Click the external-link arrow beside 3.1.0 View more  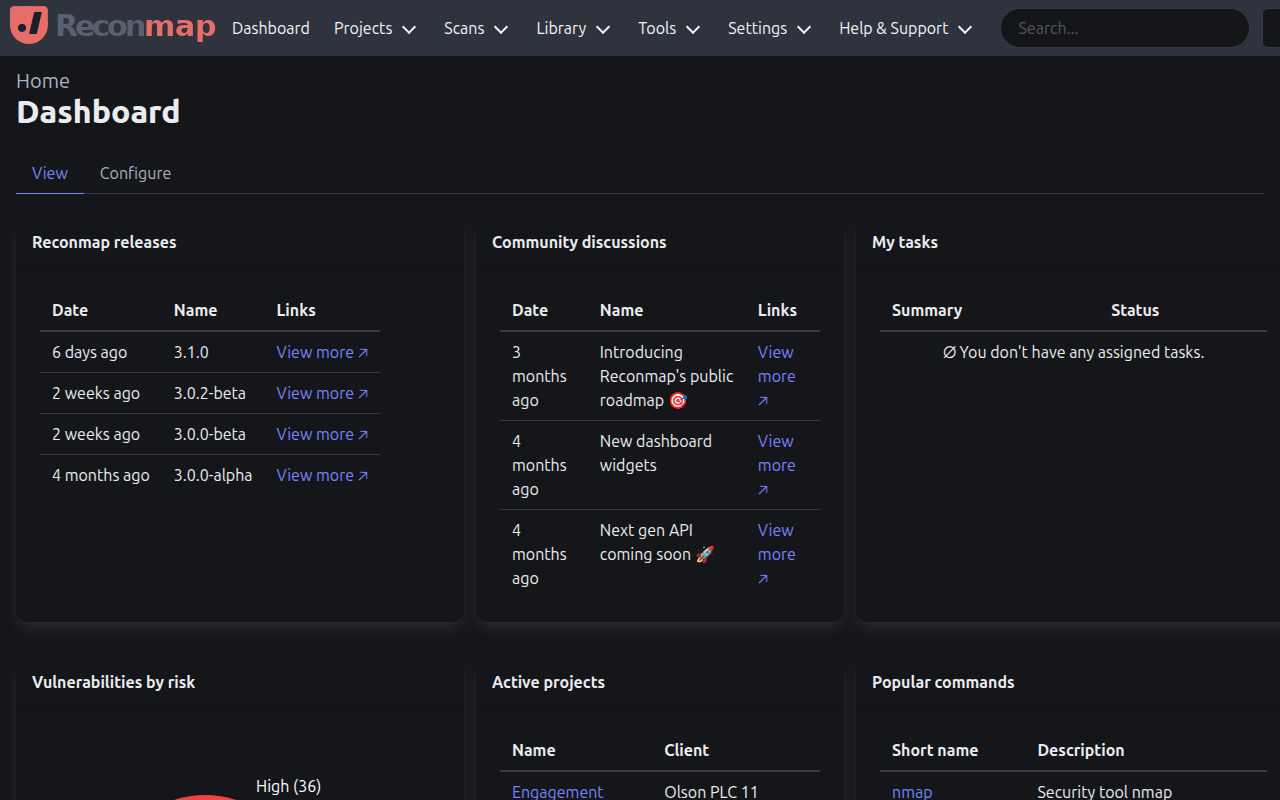[x=363, y=352]
